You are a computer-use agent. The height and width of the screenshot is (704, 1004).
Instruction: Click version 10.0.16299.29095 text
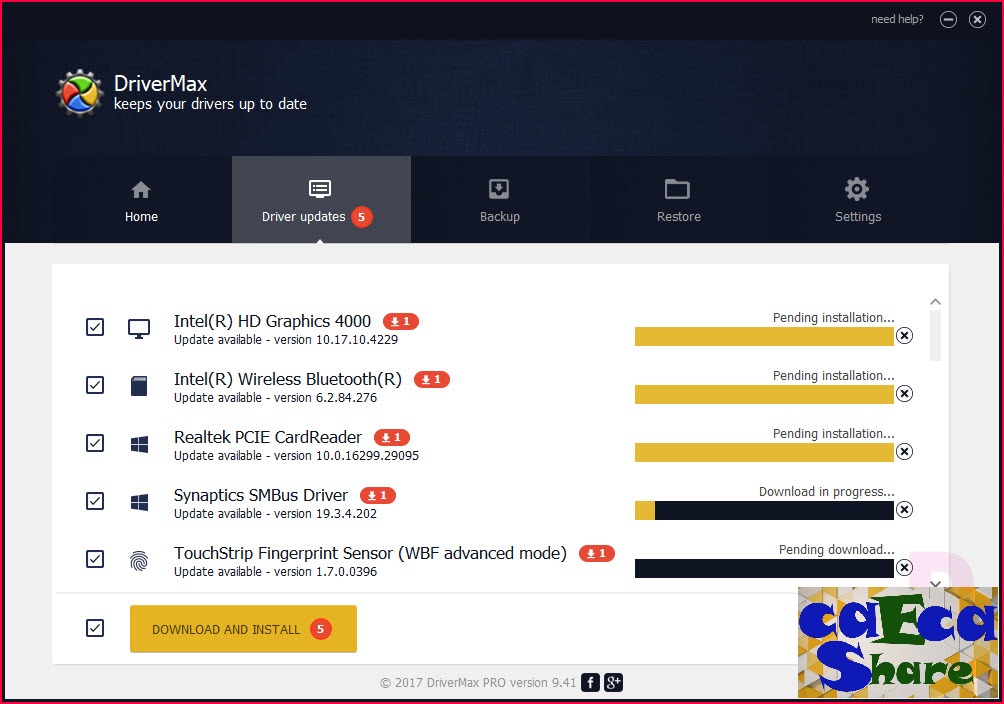click(346, 455)
